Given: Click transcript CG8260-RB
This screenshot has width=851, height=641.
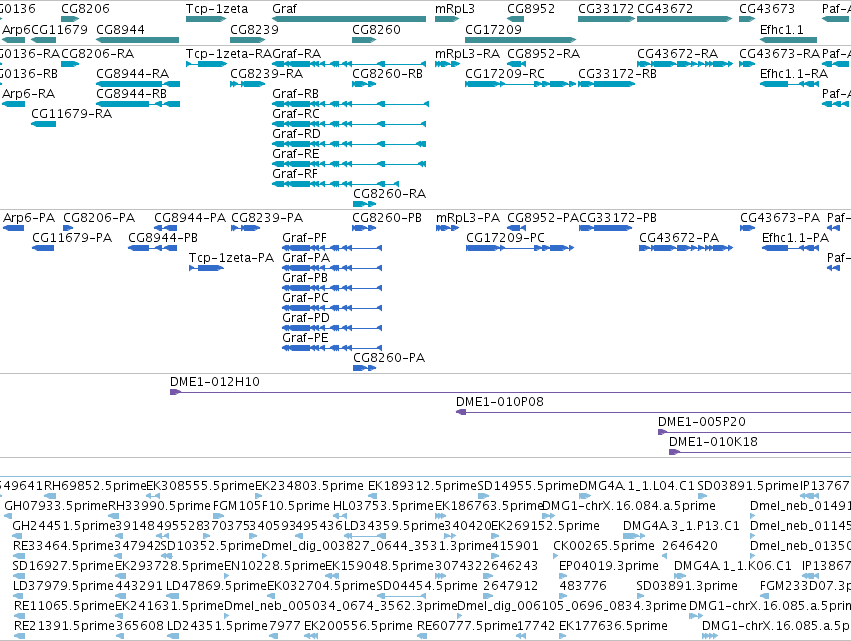Looking at the screenshot, I should click(364, 84).
